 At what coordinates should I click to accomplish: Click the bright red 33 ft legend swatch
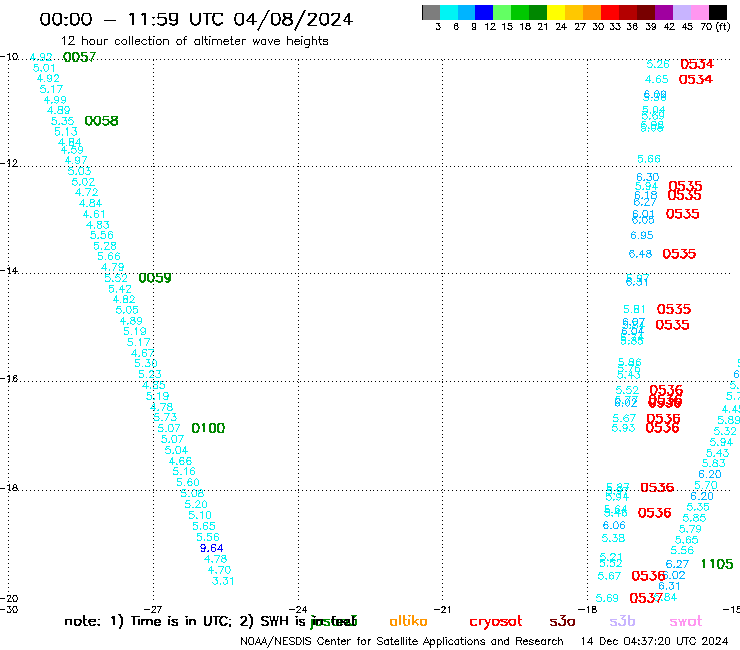point(609,12)
